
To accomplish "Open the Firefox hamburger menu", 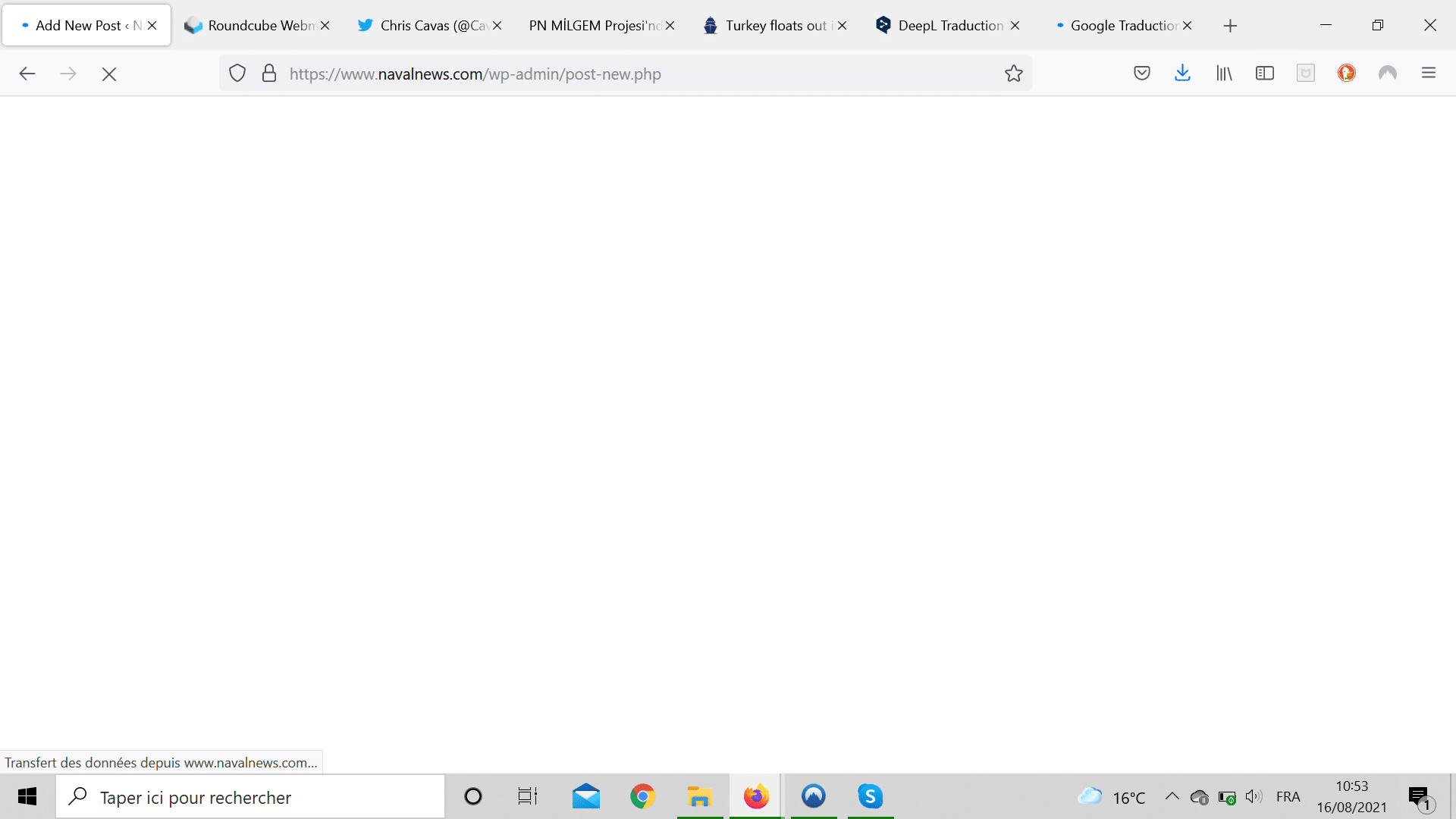I will click(x=1428, y=74).
